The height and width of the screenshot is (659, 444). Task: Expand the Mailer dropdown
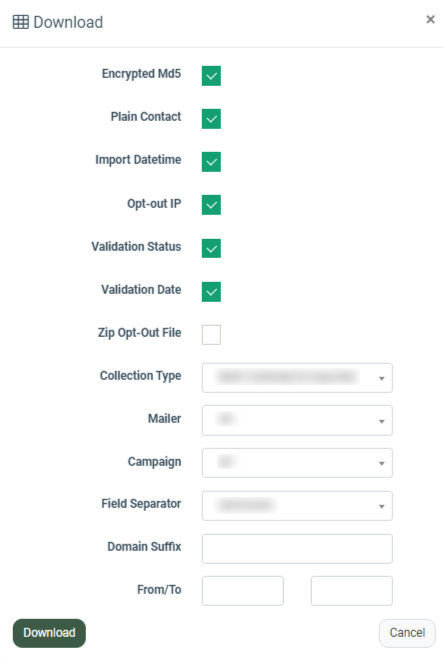tap(297, 420)
